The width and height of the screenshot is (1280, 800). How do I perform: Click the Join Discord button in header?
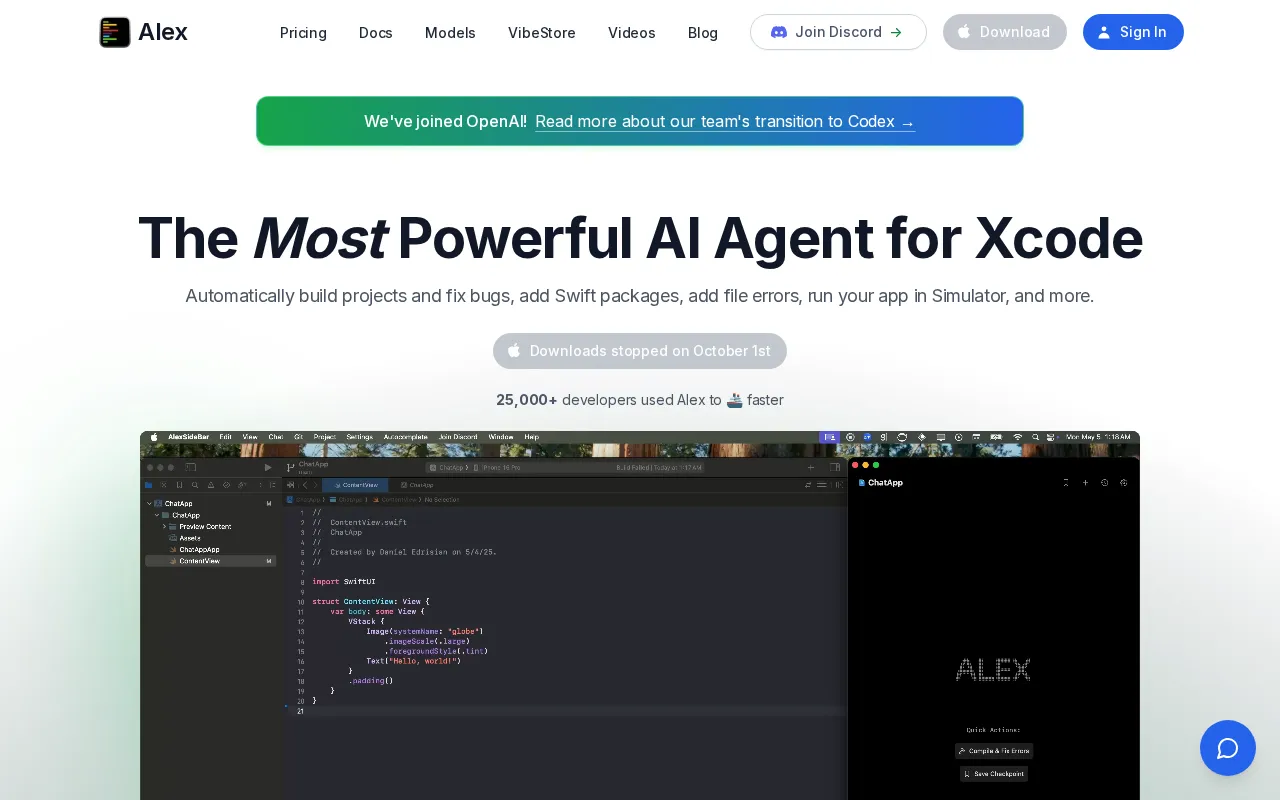click(x=838, y=32)
